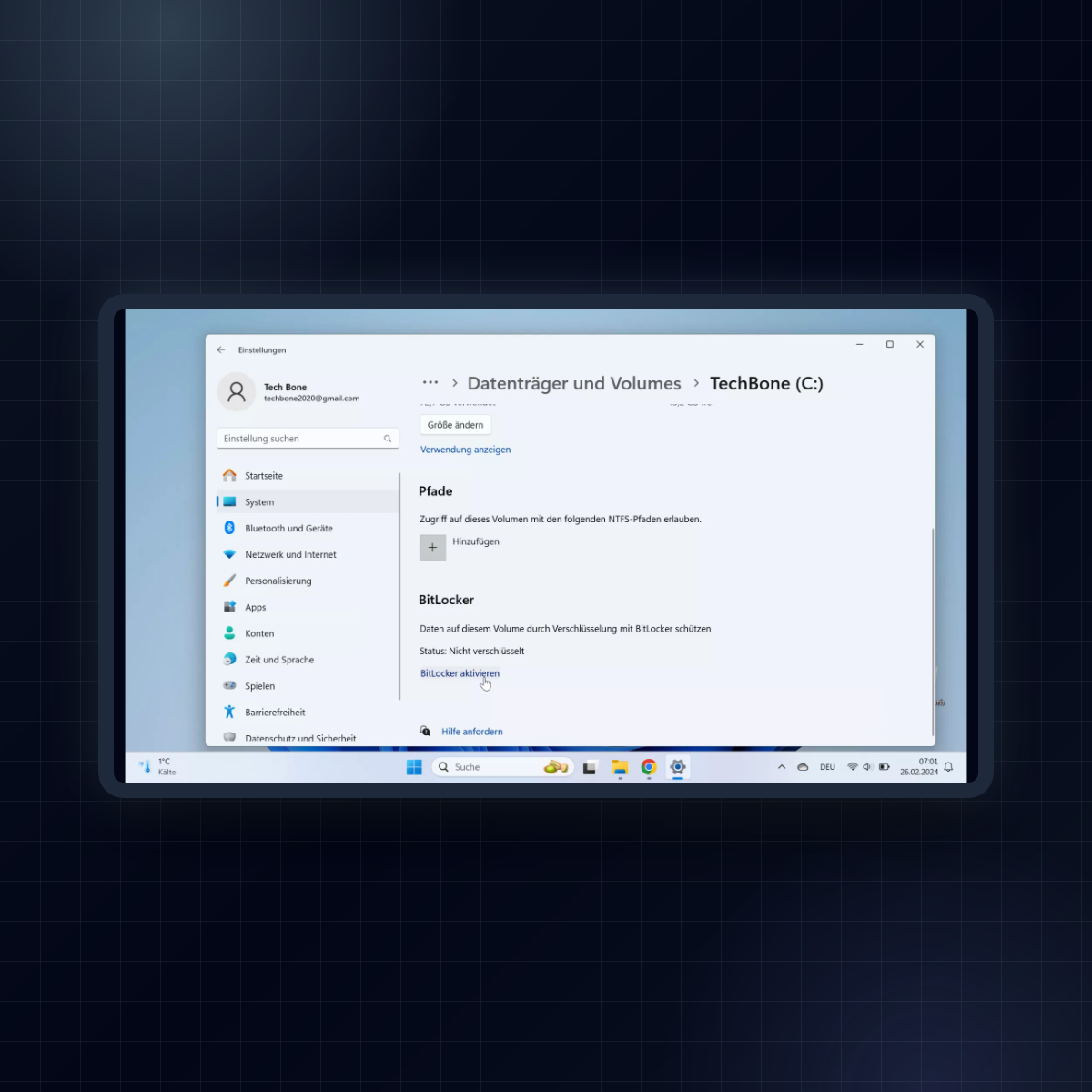The width and height of the screenshot is (1092, 1092).
Task: Click the Netzwerk wifi diamond icon
Action: [x=229, y=555]
